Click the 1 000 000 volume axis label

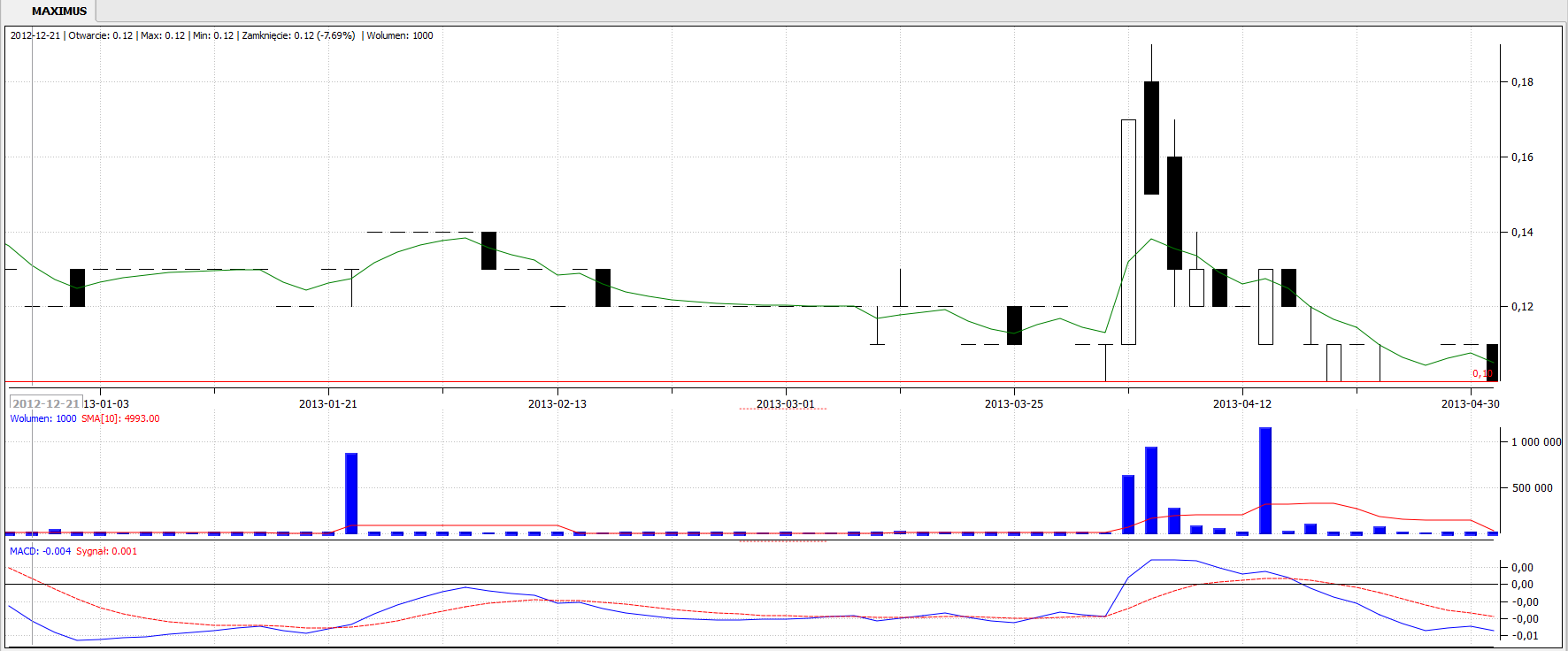pos(1535,442)
